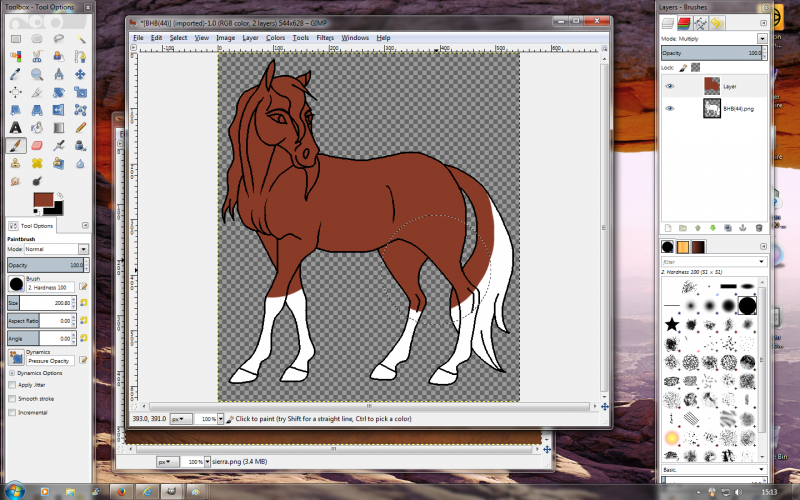The height and width of the screenshot is (500, 800).
Task: Select the Zoom magnifier tool
Action: click(37, 74)
